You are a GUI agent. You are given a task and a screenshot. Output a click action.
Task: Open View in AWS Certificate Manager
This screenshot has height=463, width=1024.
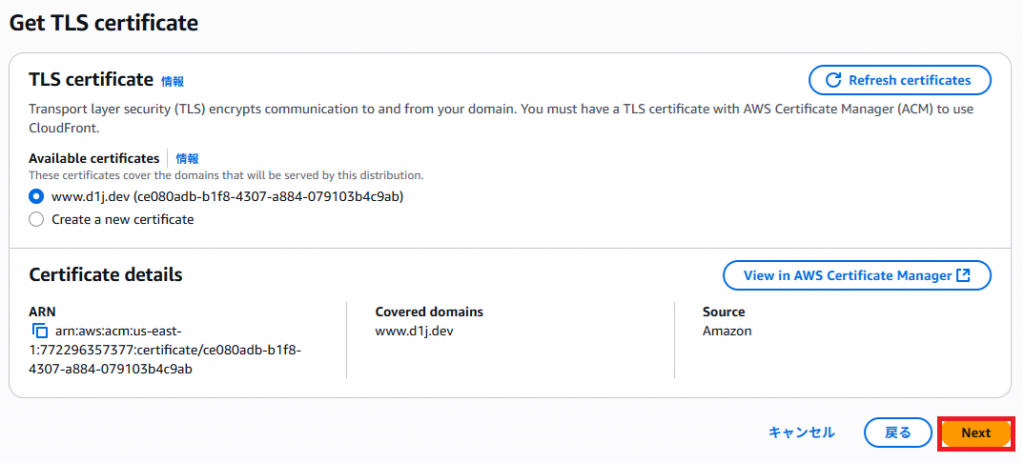coord(857,276)
